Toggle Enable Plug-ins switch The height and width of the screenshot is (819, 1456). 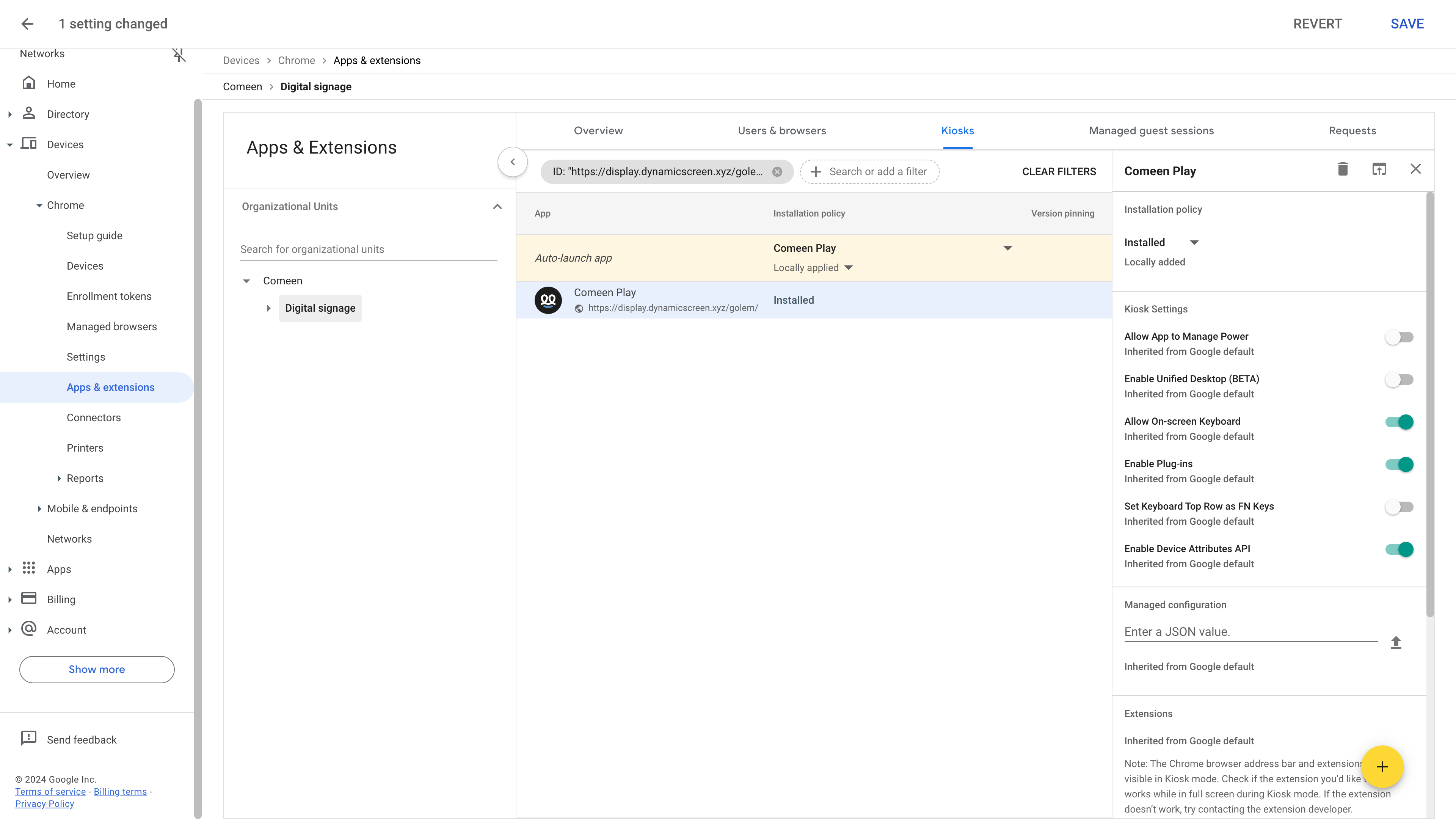point(1399,464)
